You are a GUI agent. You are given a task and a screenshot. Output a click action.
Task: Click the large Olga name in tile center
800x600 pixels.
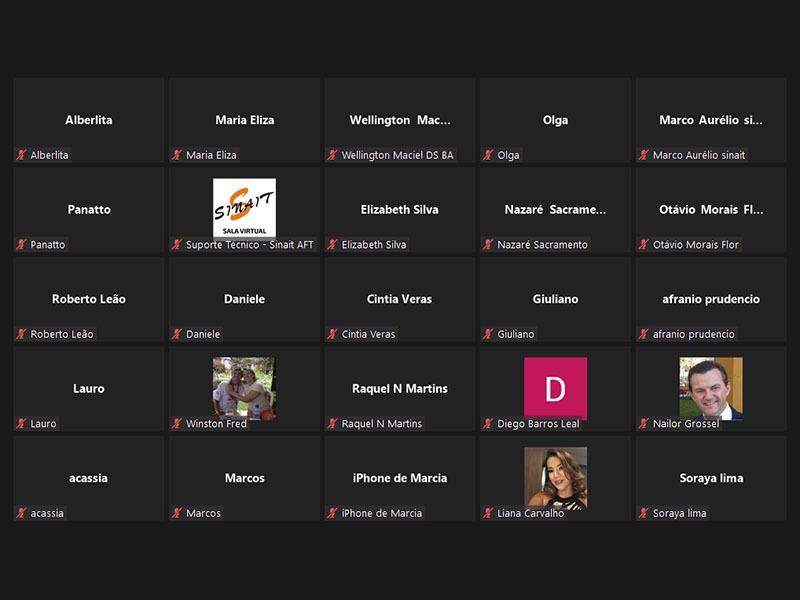[556, 120]
